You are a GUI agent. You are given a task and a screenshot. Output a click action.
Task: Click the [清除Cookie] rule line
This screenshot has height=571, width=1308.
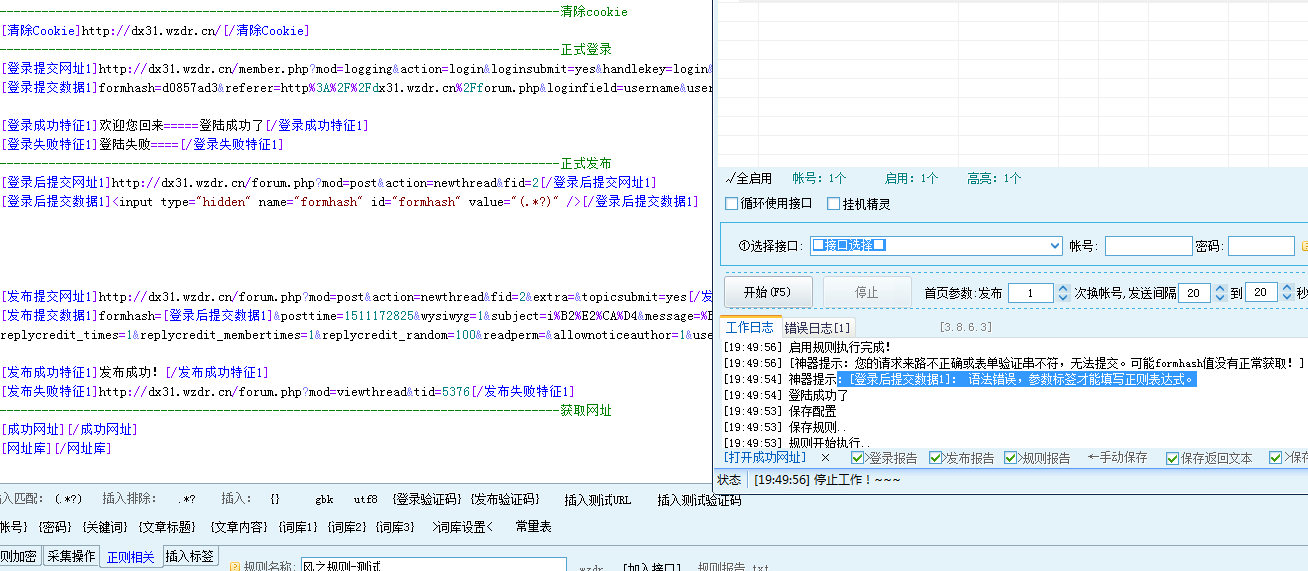154,31
